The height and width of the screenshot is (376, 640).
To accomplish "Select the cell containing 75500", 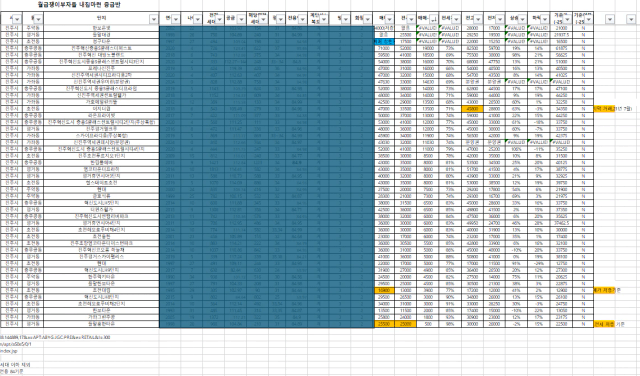I will point(472,55).
